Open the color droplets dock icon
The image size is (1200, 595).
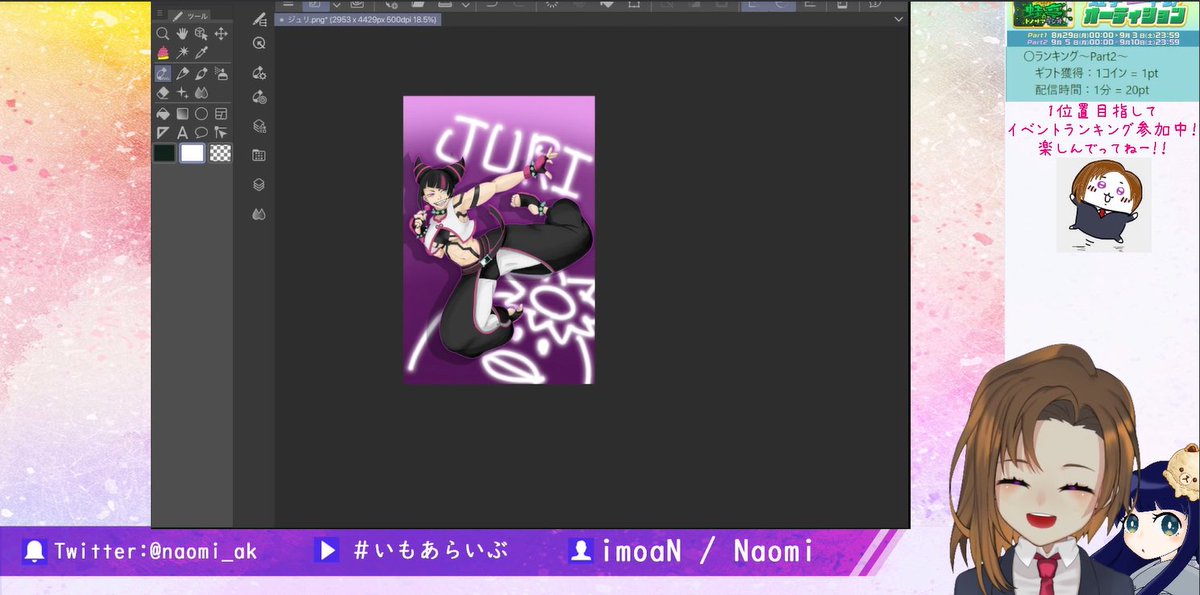pos(259,213)
